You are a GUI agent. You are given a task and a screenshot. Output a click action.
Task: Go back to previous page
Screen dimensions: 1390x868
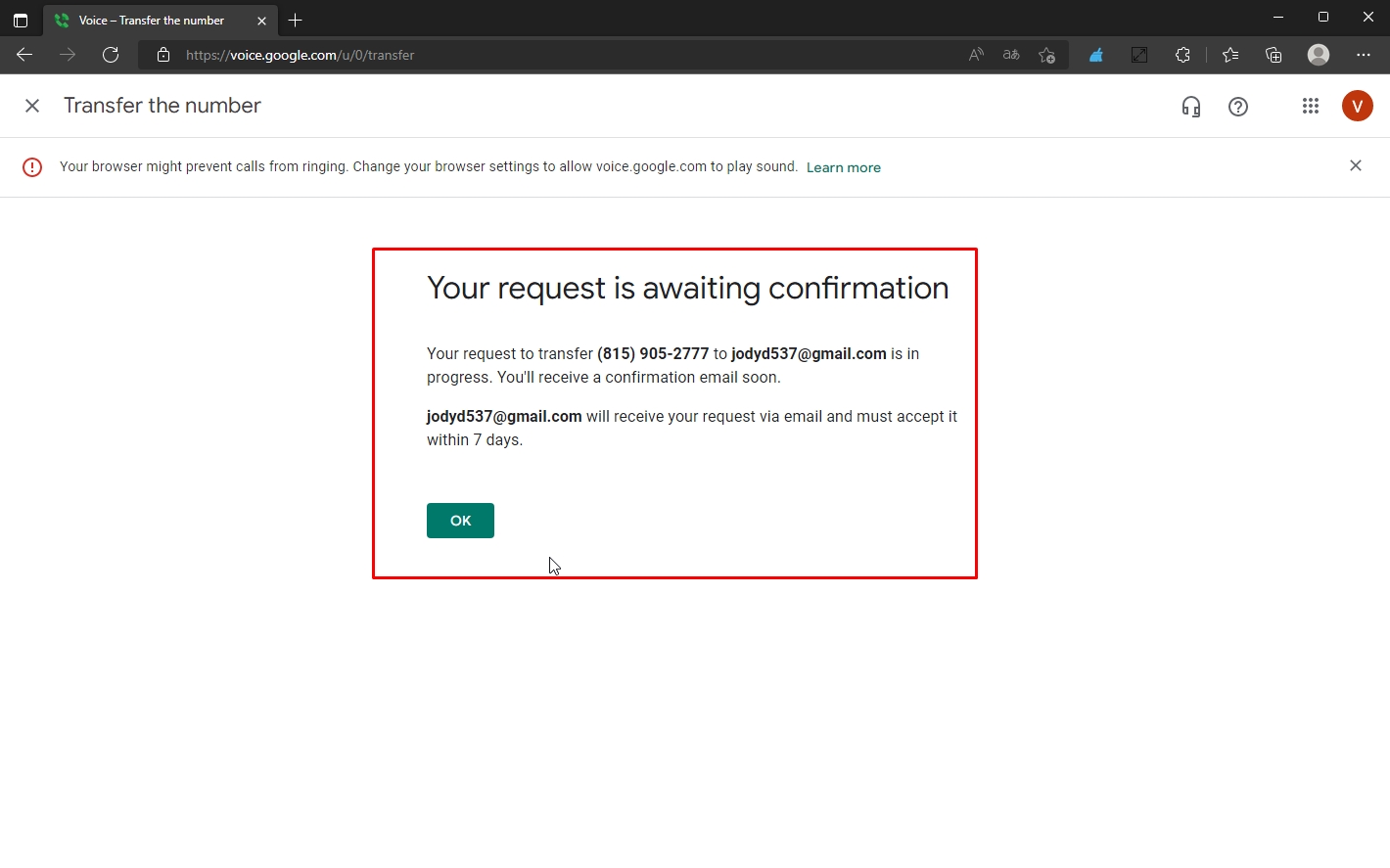click(x=24, y=55)
